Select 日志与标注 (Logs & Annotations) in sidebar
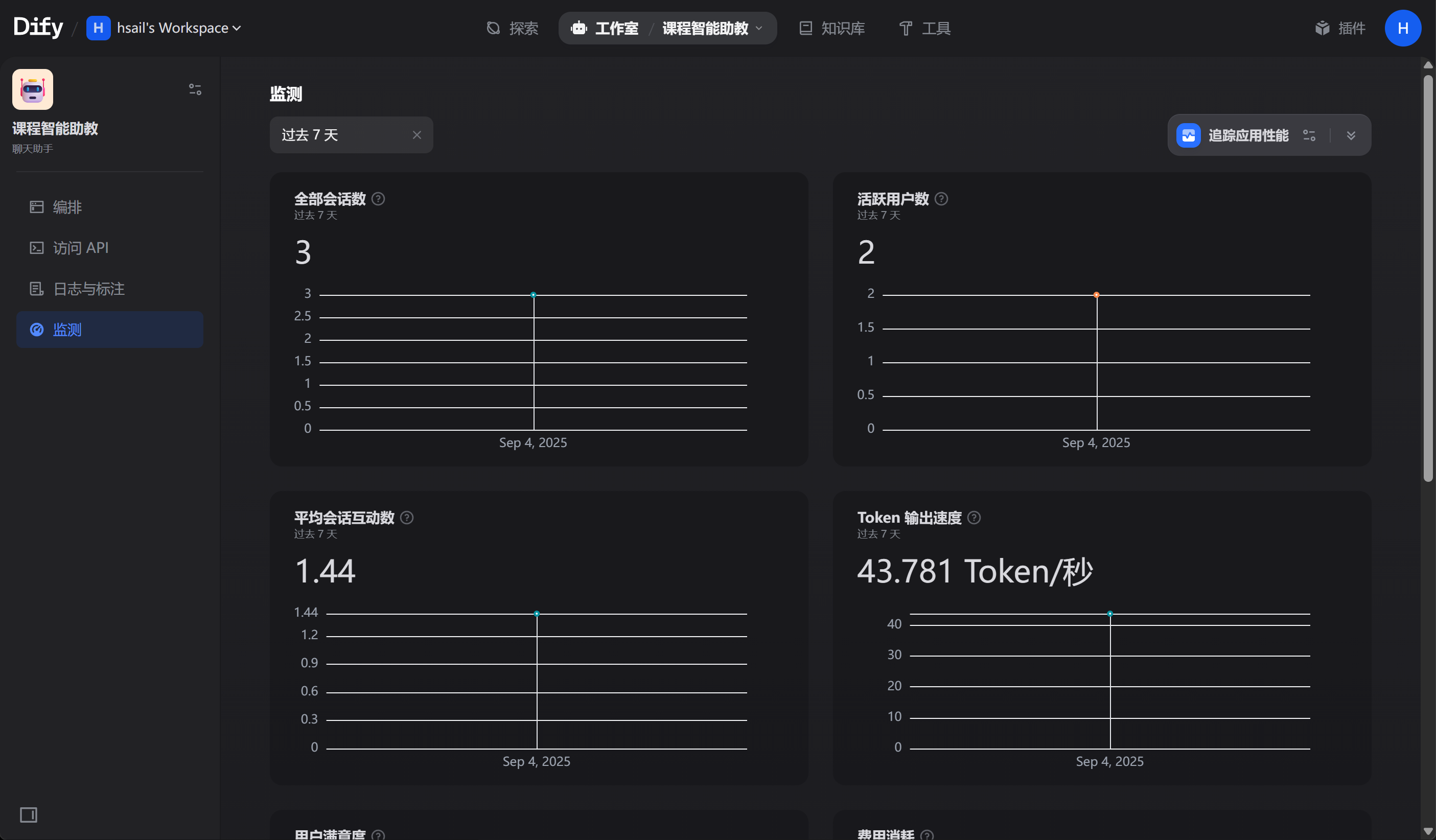Image resolution: width=1436 pixels, height=840 pixels. 110,289
